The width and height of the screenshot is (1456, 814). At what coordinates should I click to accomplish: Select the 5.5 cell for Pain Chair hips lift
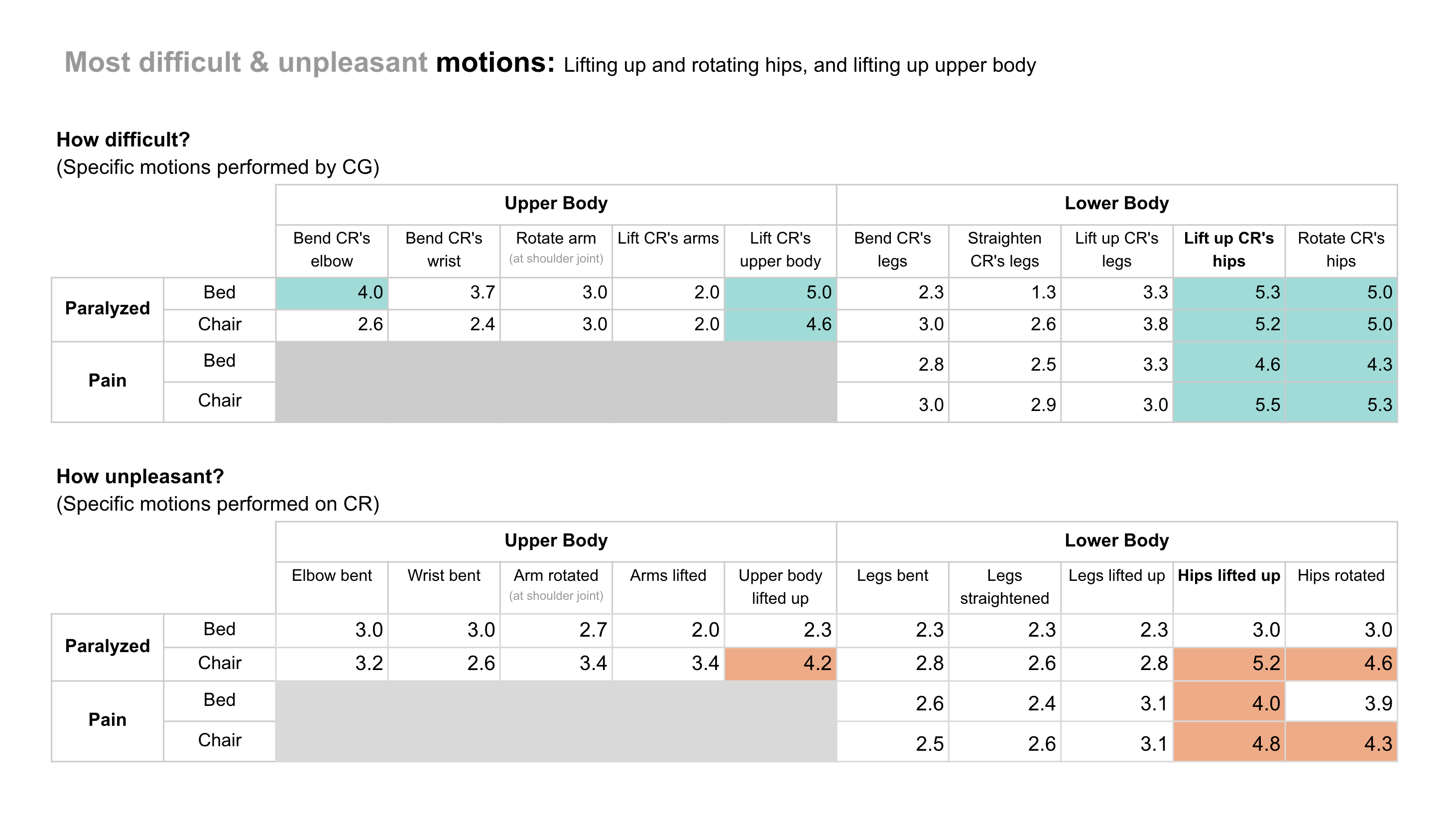coord(1228,404)
